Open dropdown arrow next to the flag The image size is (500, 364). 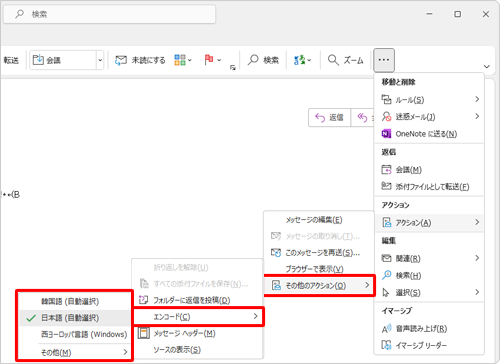pos(219,60)
